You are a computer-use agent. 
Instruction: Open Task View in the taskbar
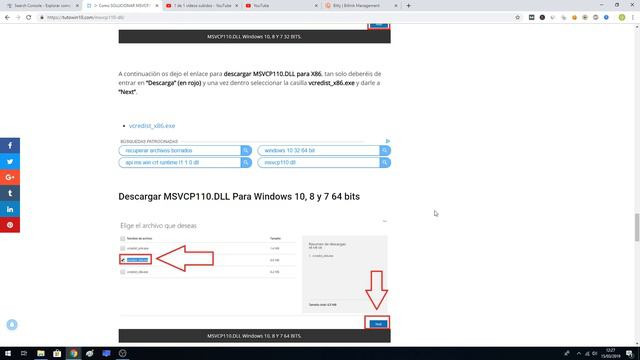24,353
